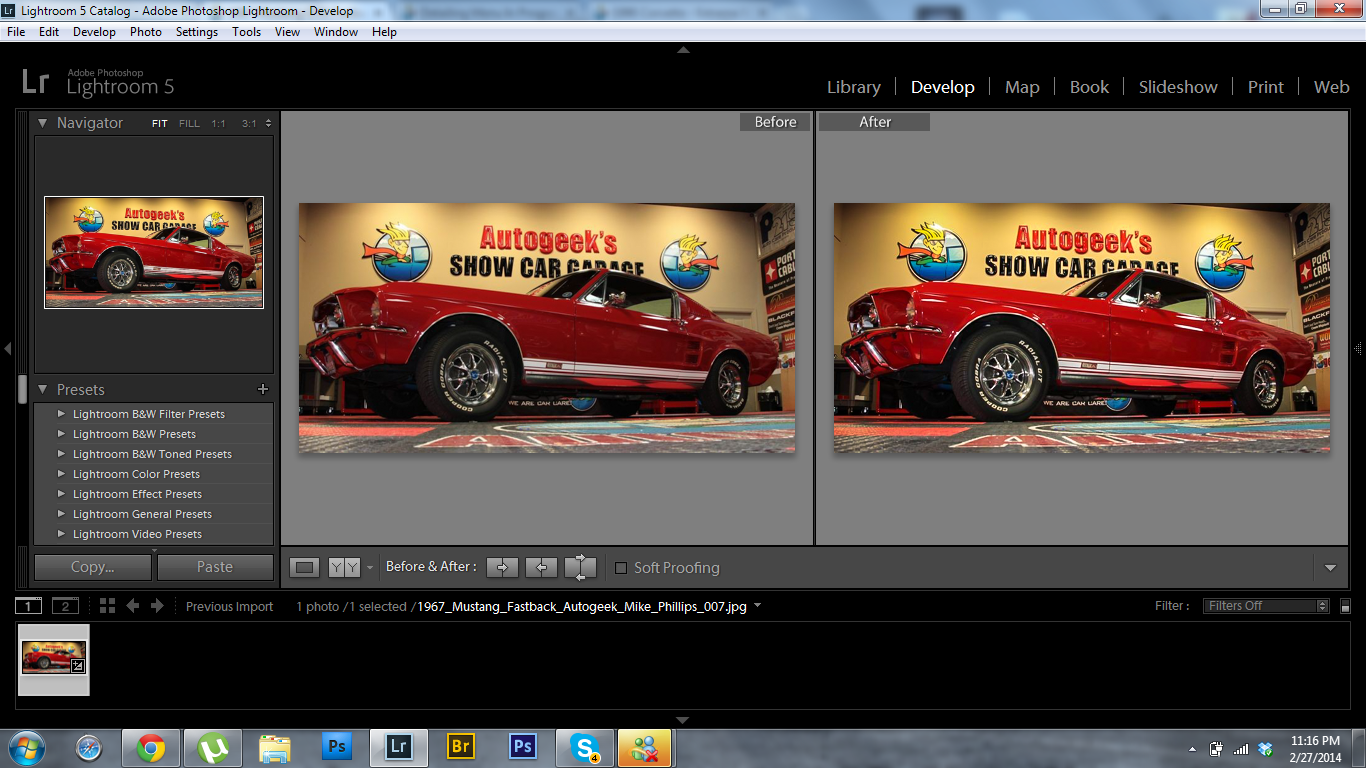Go back using the filmstrip left arrow
This screenshot has width=1366, height=768.
click(132, 606)
